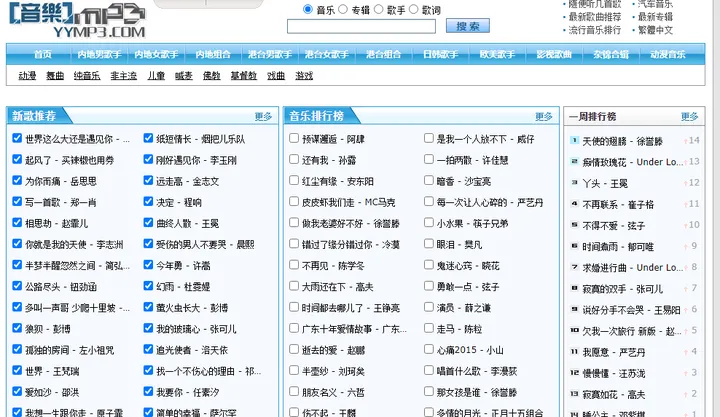Open the 杂锦合辑 nav tab
This screenshot has height=417, width=720.
pos(611,54)
